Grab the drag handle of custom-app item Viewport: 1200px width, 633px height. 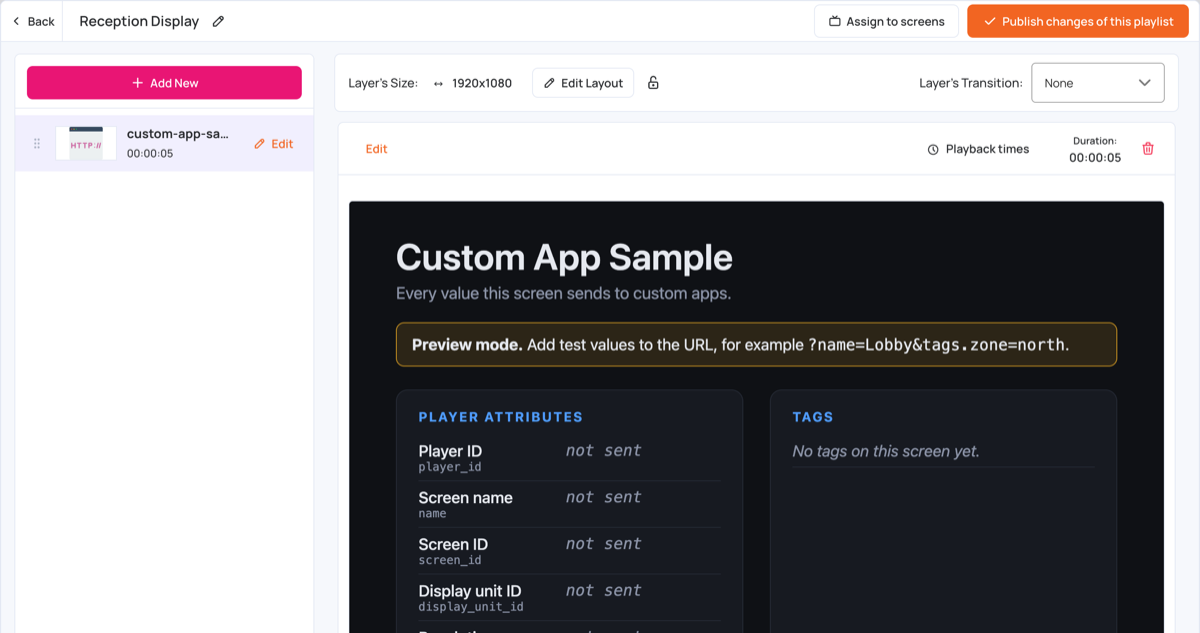tap(37, 143)
